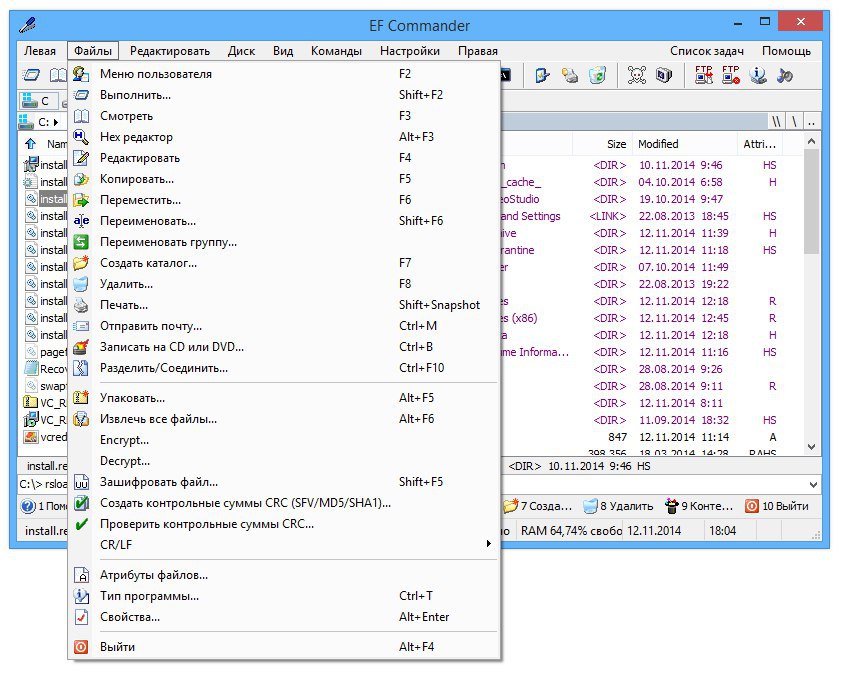
Task: Click the rename icon beside Переименовать
Action: click(81, 221)
